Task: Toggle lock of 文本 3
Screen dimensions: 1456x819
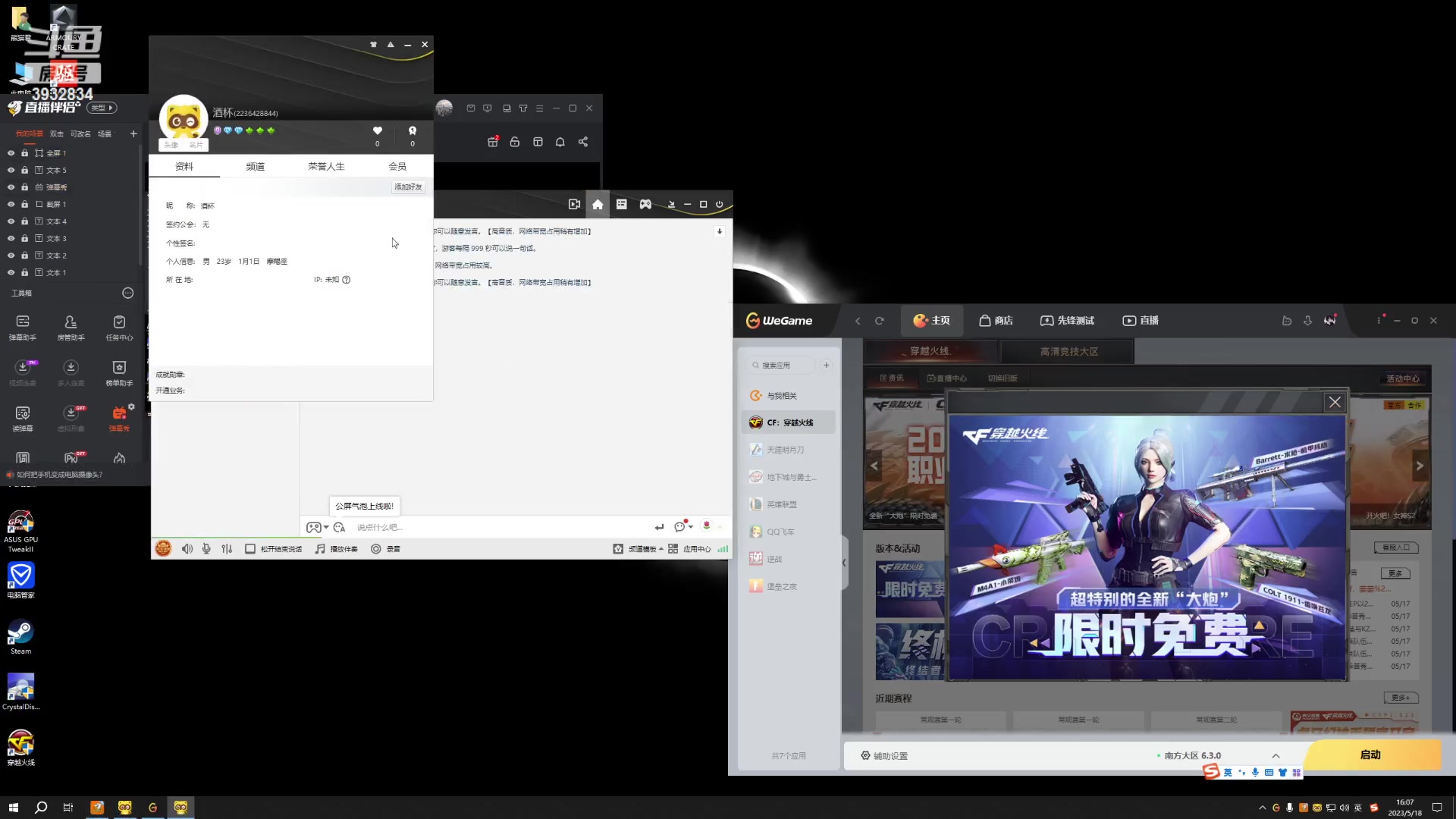Action: [24, 238]
